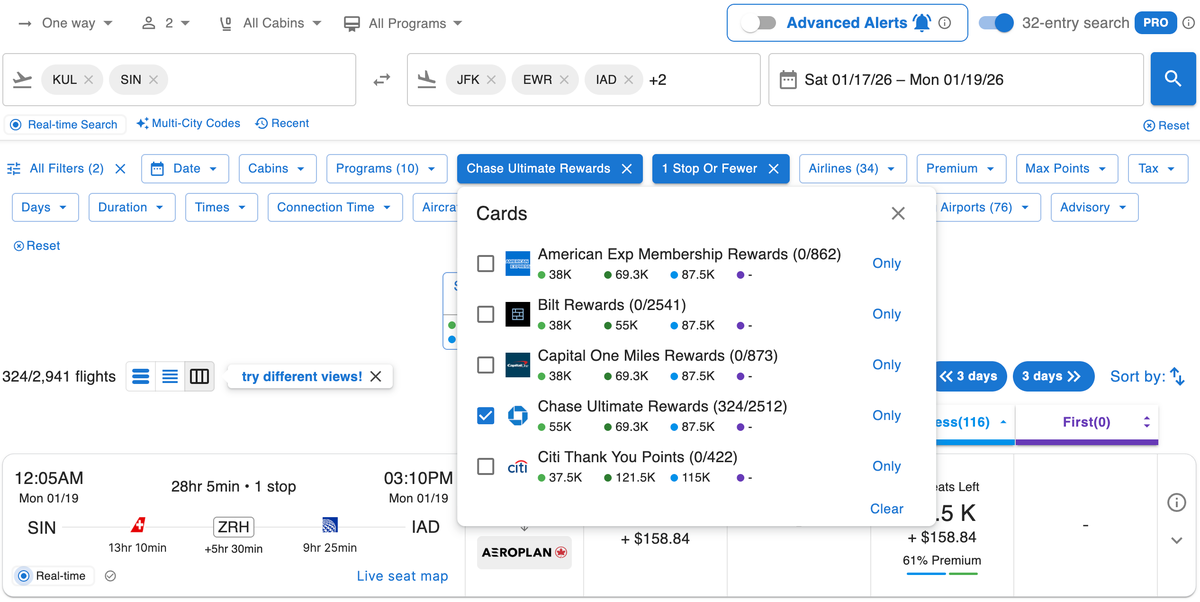Check the Bilt Rewards checkbox
Viewport: 1200px width, 602px height.
point(486,314)
